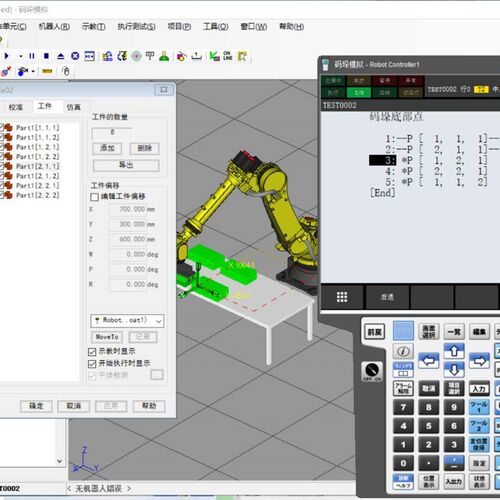The height and width of the screenshot is (500, 500).
Task: Click the tray with up arrow icon
Action: tap(197, 56)
